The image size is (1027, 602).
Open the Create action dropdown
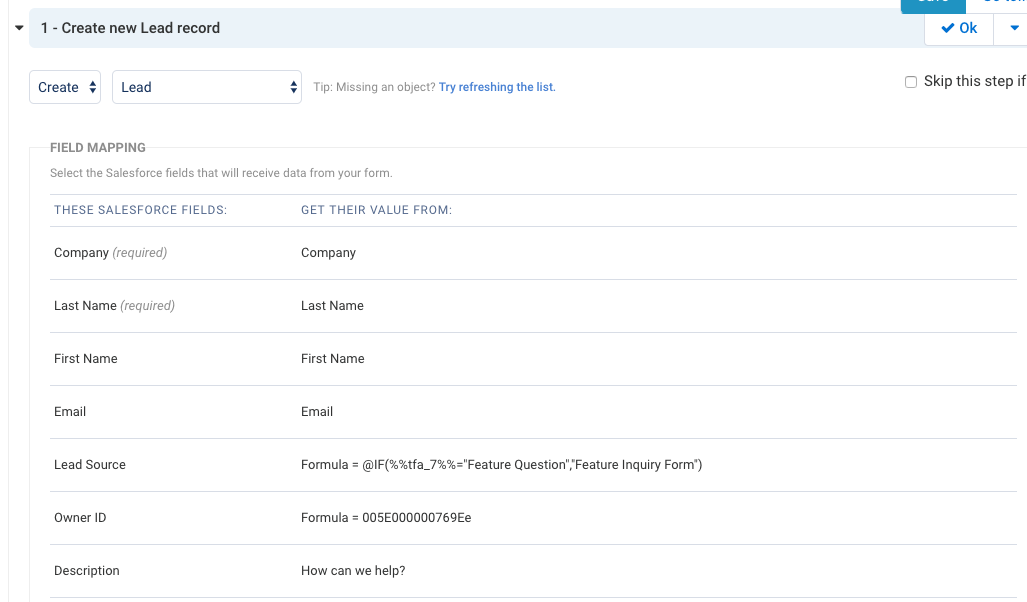[x=65, y=87]
